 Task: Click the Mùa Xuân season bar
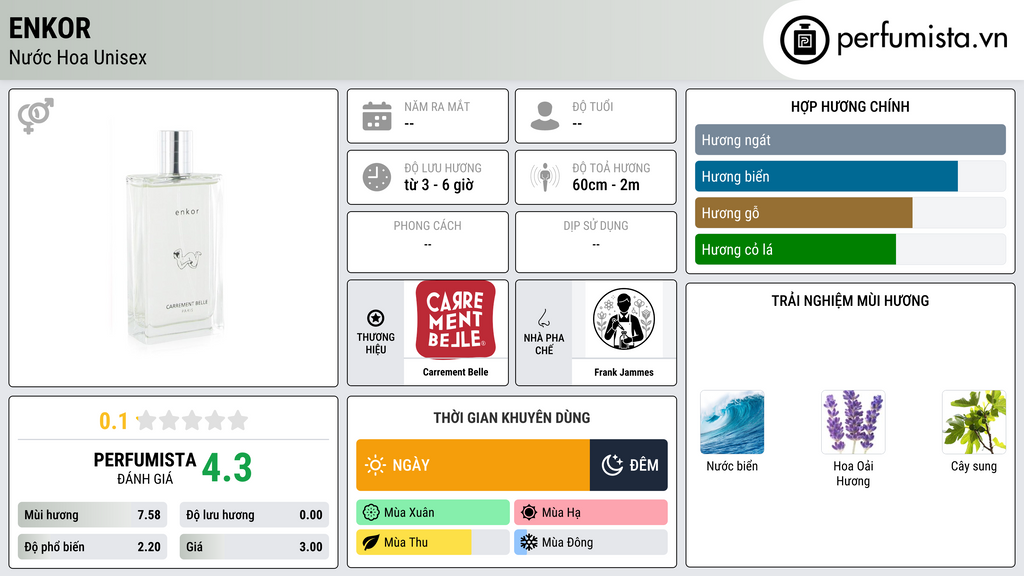click(x=433, y=513)
